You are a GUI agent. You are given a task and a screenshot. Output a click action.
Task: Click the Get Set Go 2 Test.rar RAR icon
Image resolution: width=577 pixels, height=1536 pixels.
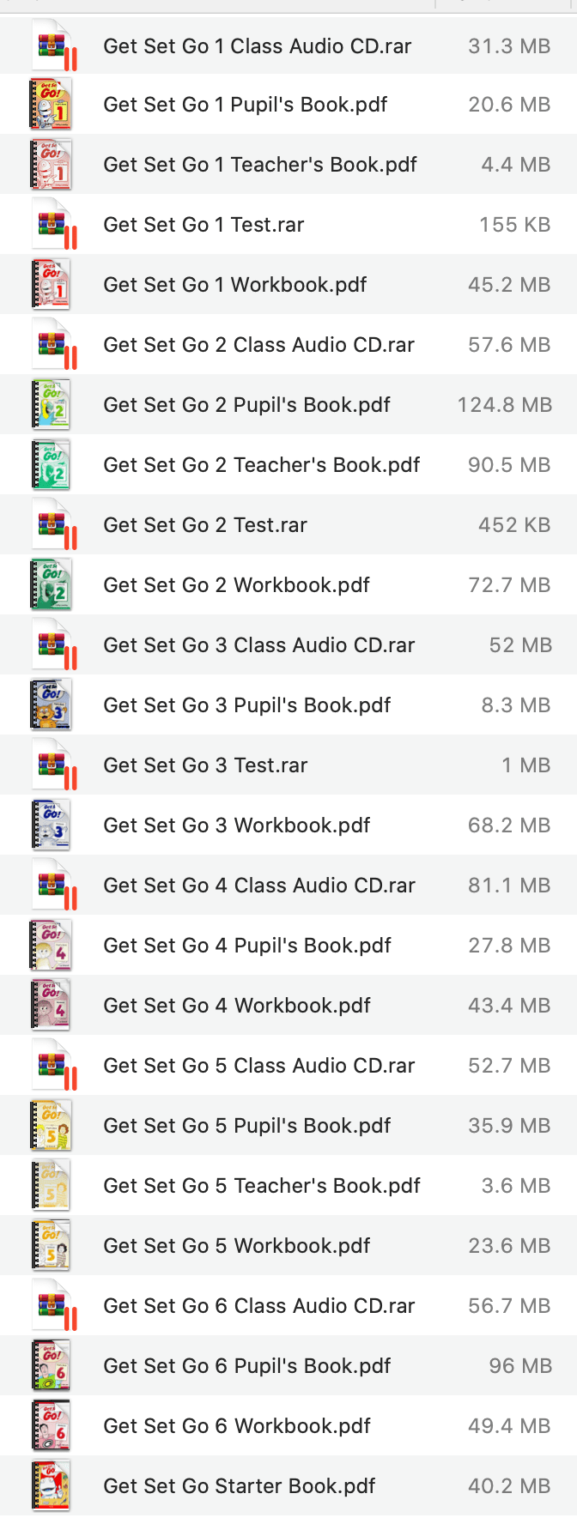[x=52, y=524]
